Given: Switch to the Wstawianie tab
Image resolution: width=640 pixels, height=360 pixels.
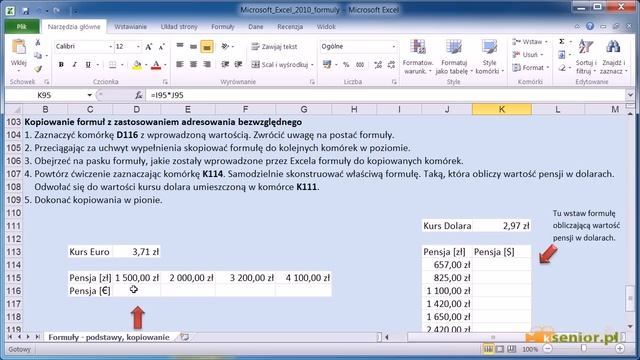Looking at the screenshot, I should pos(131,27).
